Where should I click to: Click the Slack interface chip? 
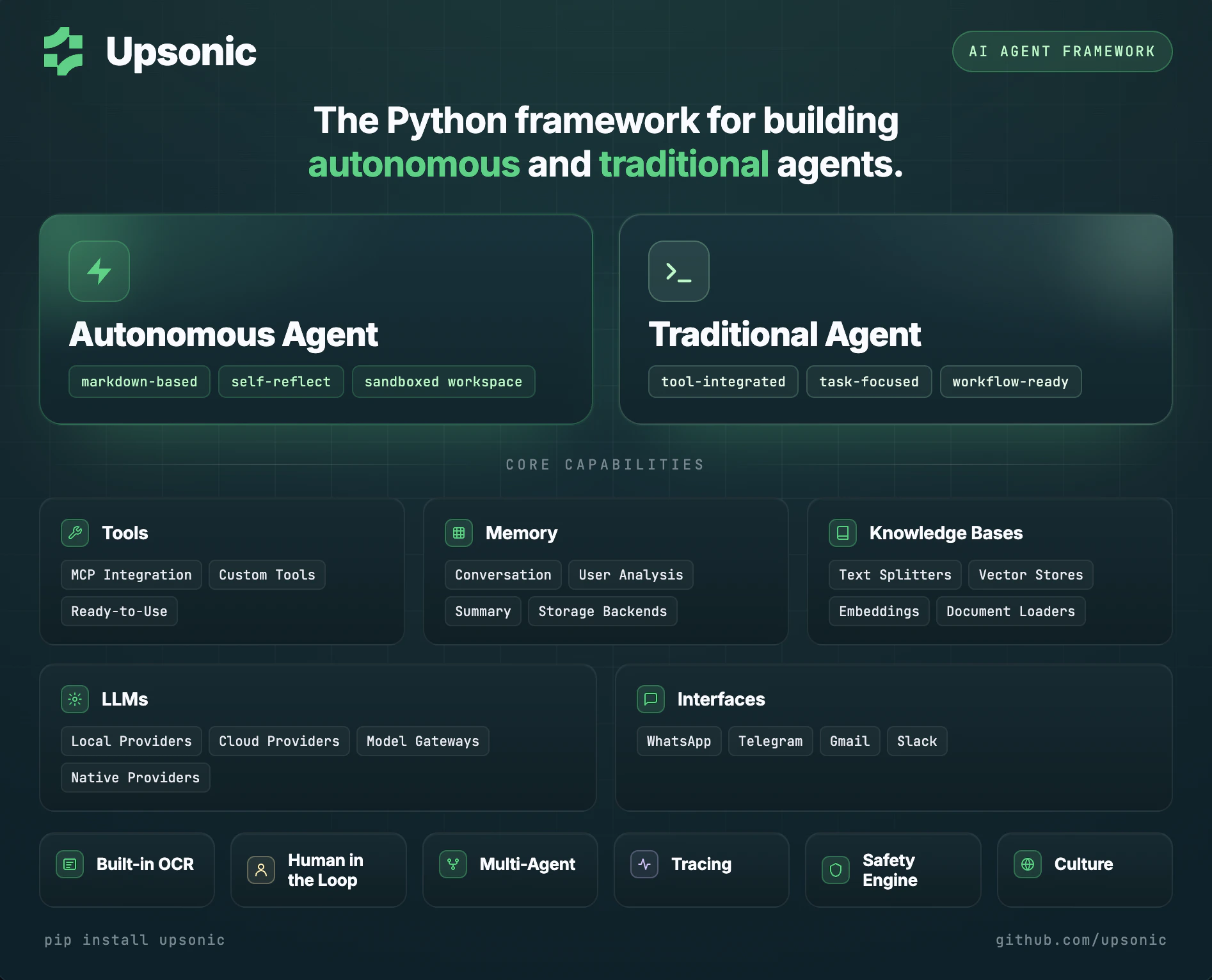(917, 741)
